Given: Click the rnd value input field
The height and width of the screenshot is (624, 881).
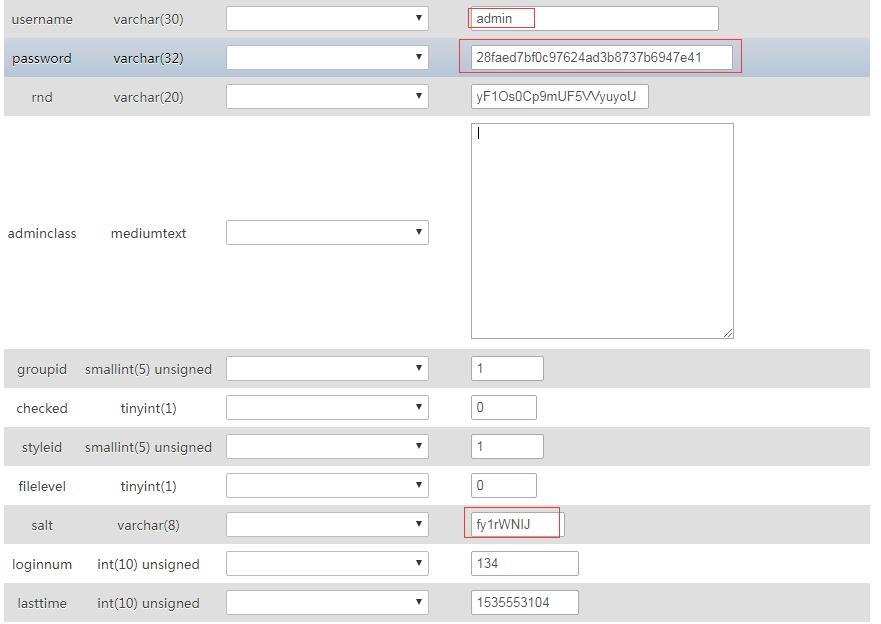Looking at the screenshot, I should pos(560,96).
